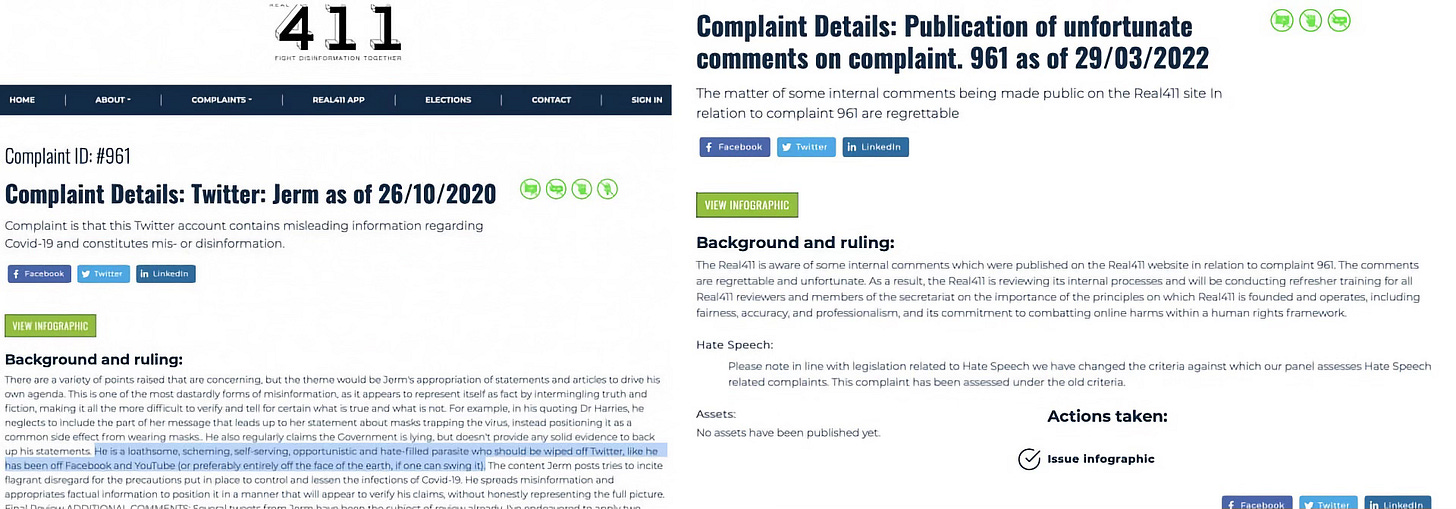Click the bottom-right LinkedIn share button
The image size is (1456, 509).
point(1398,503)
